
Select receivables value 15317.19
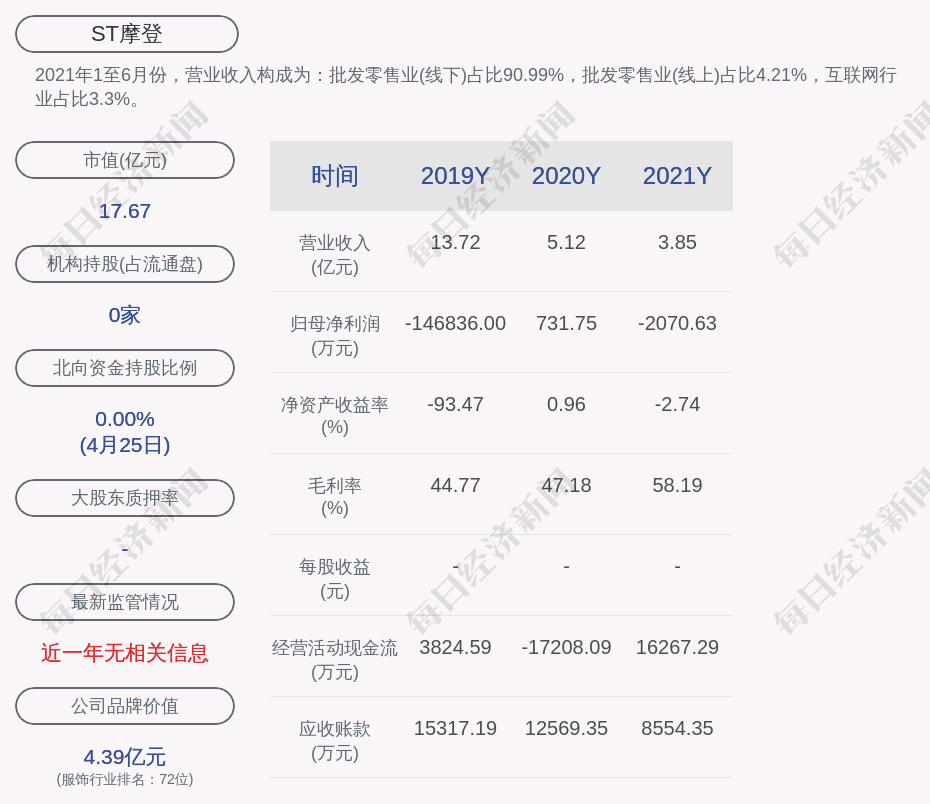[455, 729]
